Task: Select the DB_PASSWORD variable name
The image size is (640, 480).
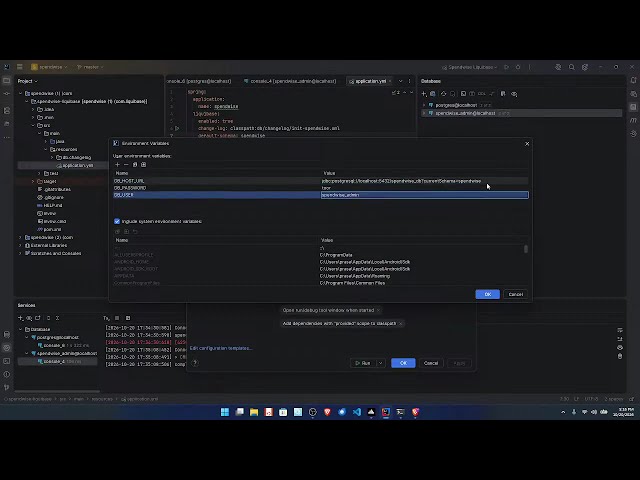Action: tap(130, 188)
